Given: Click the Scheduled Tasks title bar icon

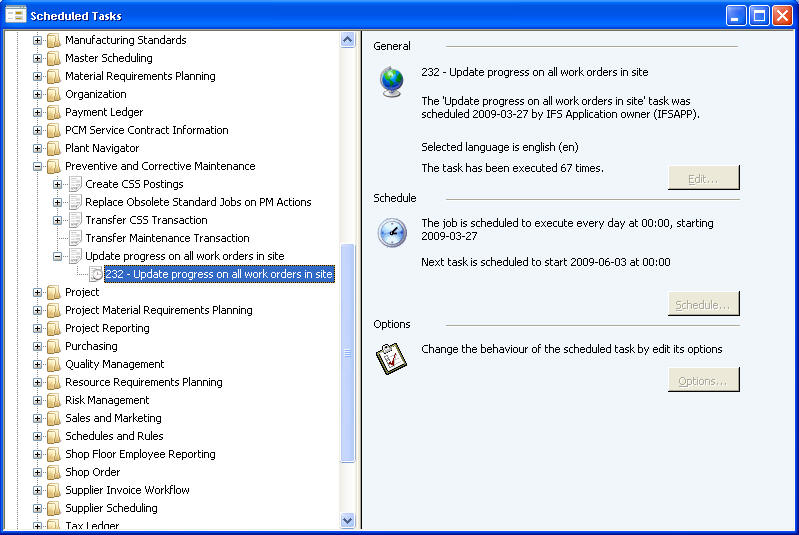Looking at the screenshot, I should click(x=15, y=15).
